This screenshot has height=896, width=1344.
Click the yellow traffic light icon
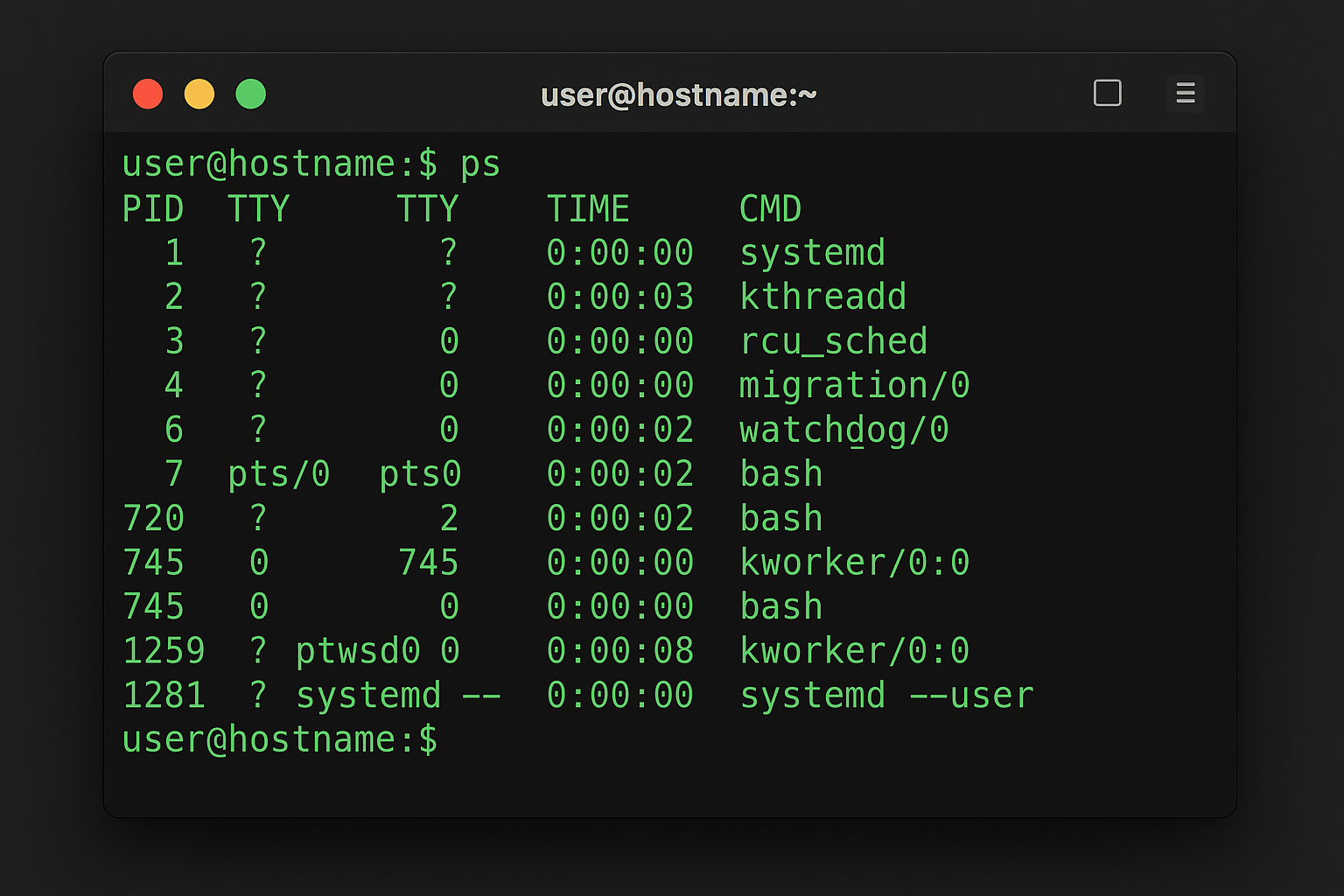(x=199, y=94)
